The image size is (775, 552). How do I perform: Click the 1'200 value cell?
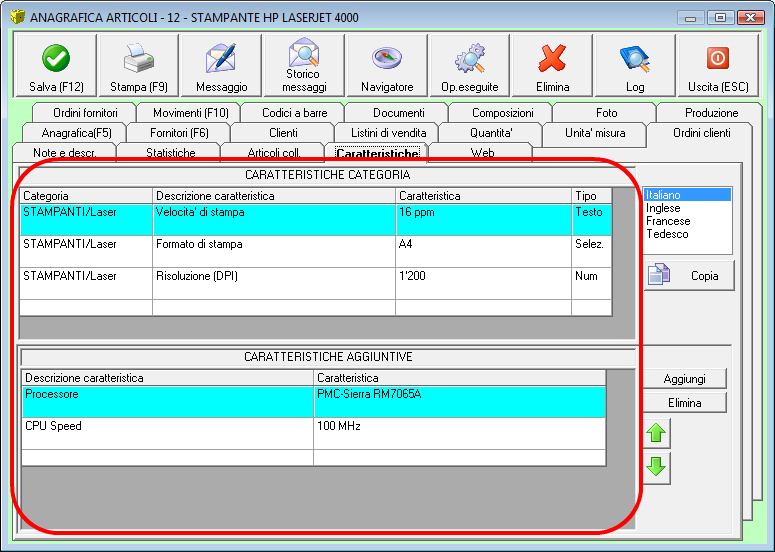[x=483, y=283]
